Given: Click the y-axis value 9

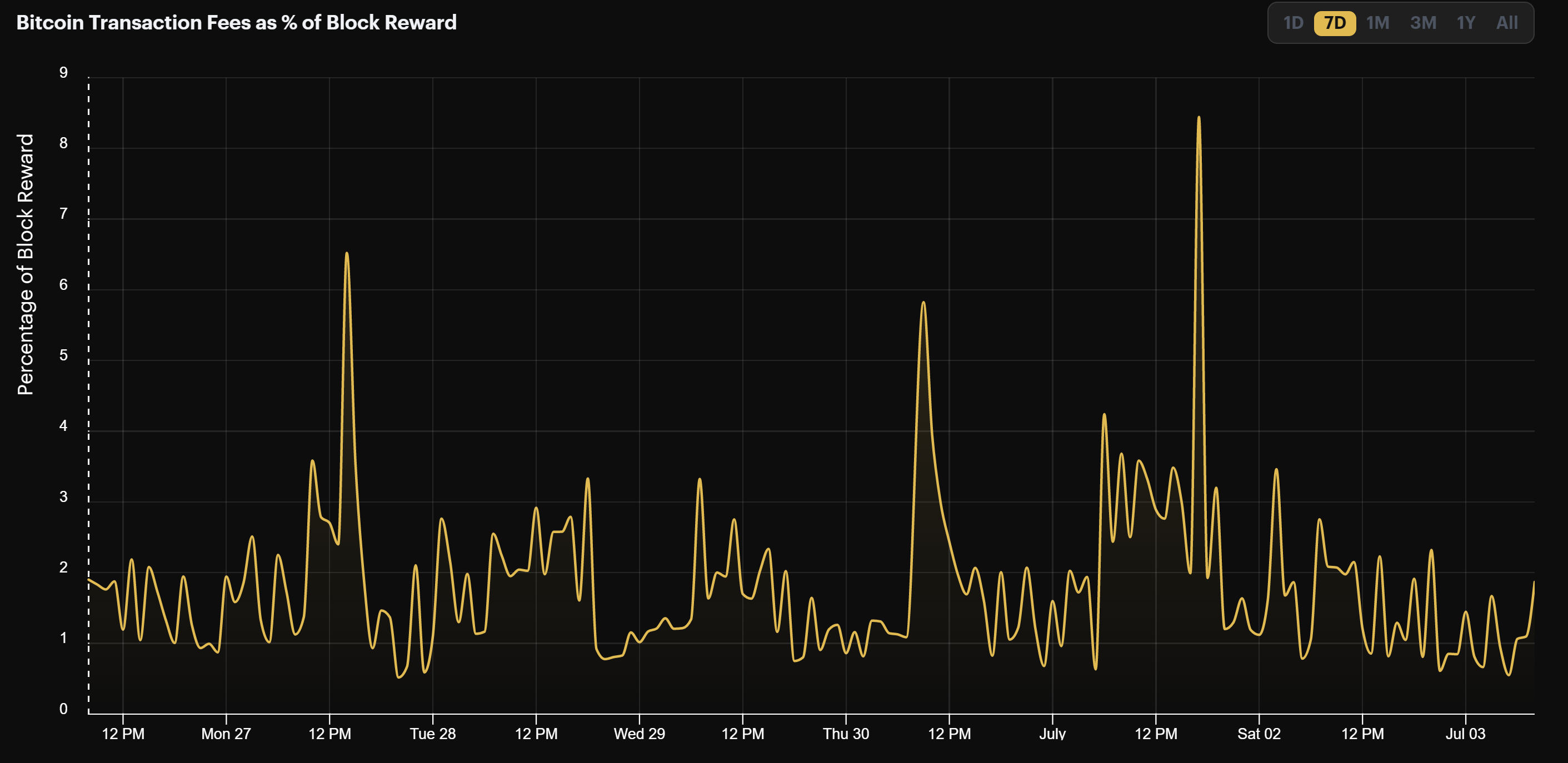Looking at the screenshot, I should click(x=63, y=73).
